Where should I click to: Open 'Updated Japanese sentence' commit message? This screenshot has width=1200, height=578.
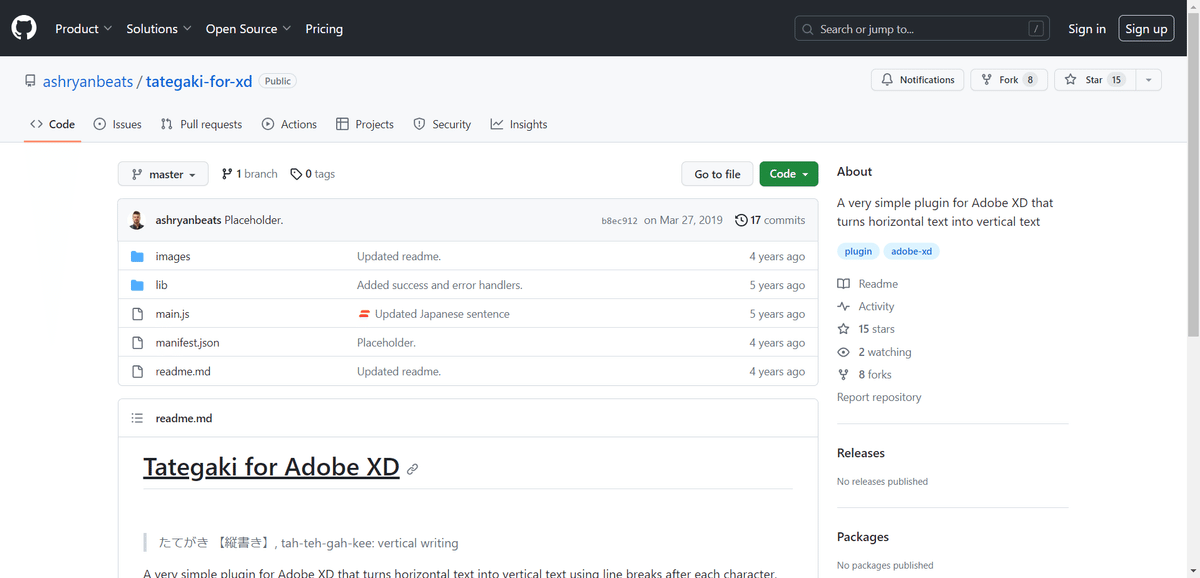[x=442, y=314]
